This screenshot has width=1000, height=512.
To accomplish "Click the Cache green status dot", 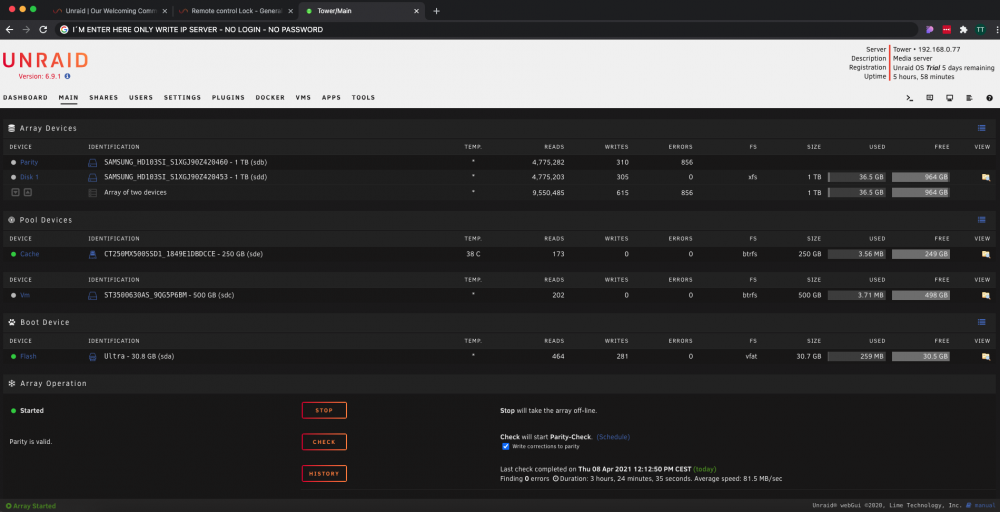I will pos(13,254).
